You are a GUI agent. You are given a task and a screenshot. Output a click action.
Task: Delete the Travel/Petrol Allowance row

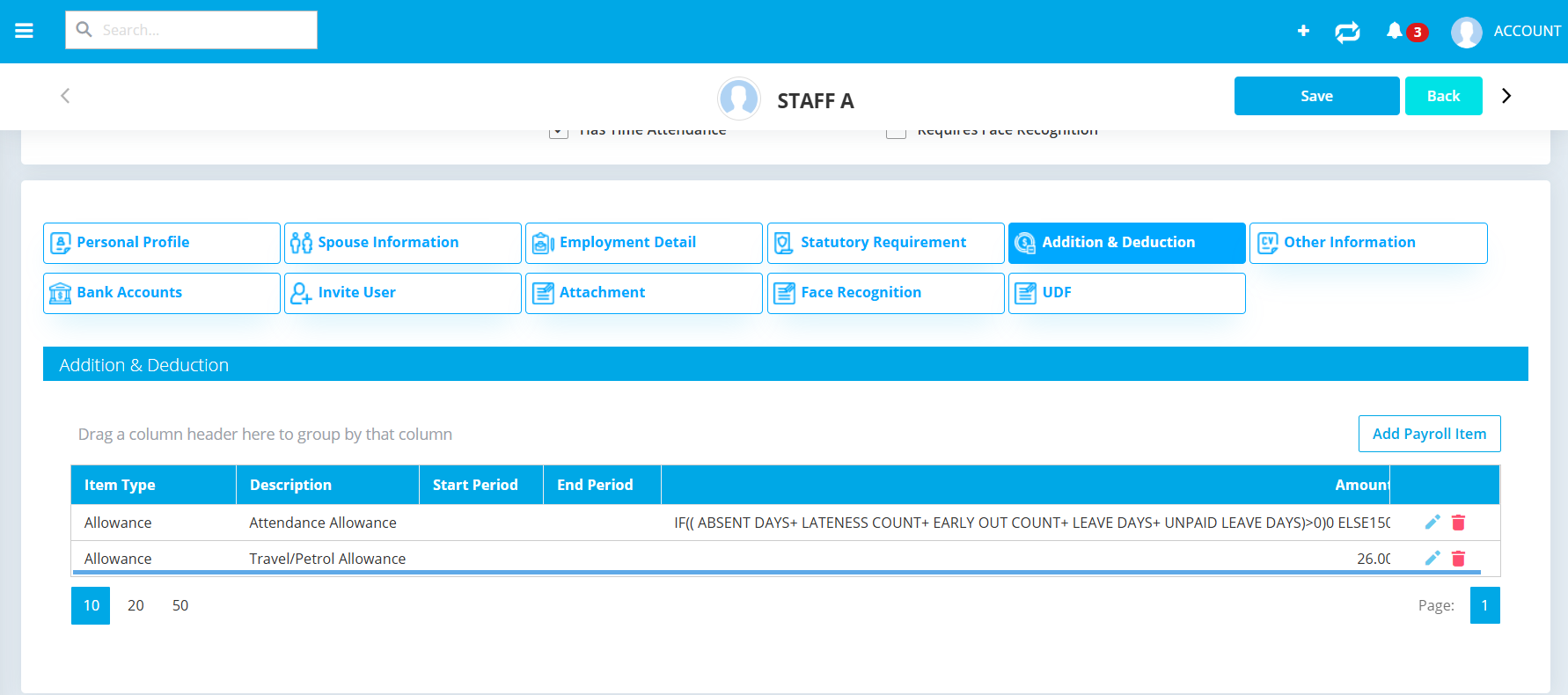click(x=1458, y=559)
